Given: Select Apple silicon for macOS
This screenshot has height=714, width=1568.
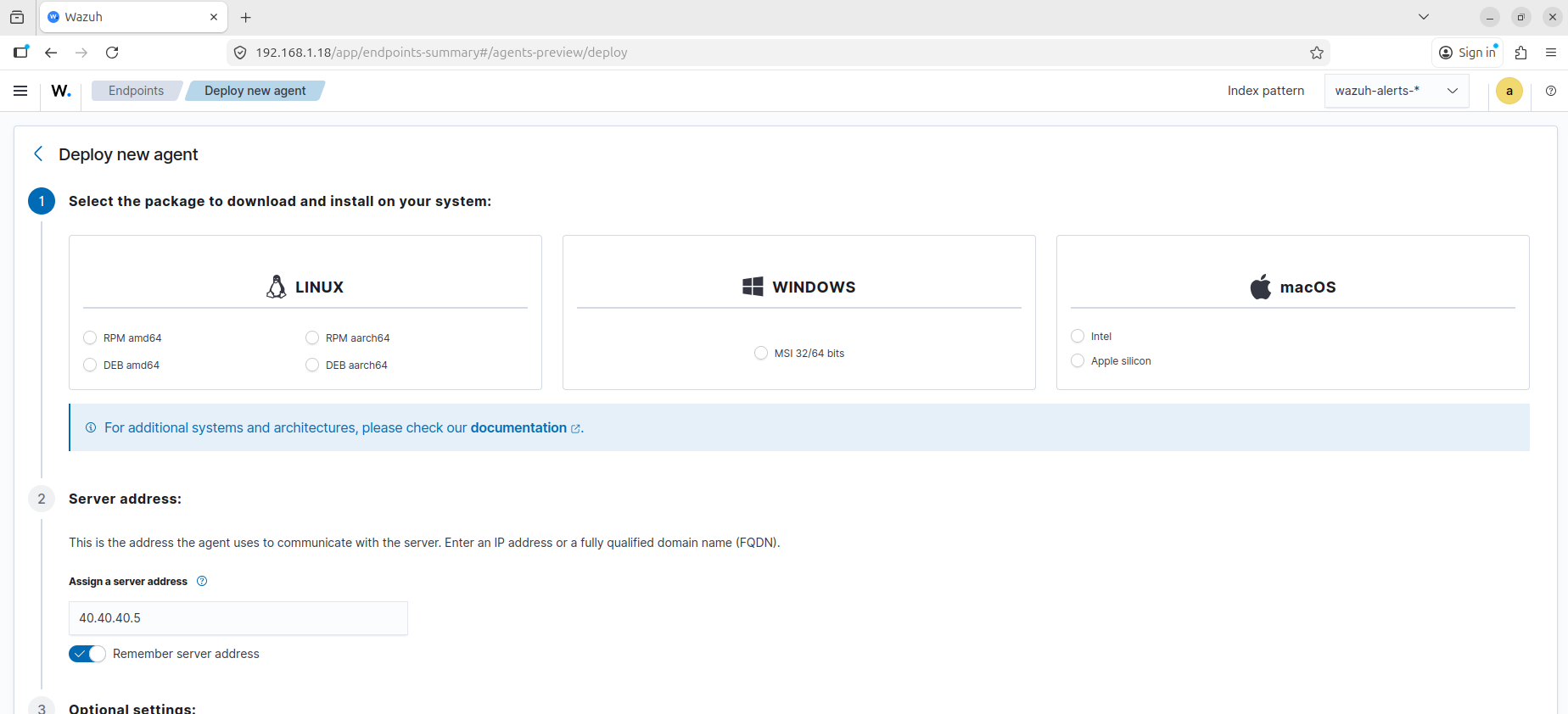Looking at the screenshot, I should click(1078, 360).
